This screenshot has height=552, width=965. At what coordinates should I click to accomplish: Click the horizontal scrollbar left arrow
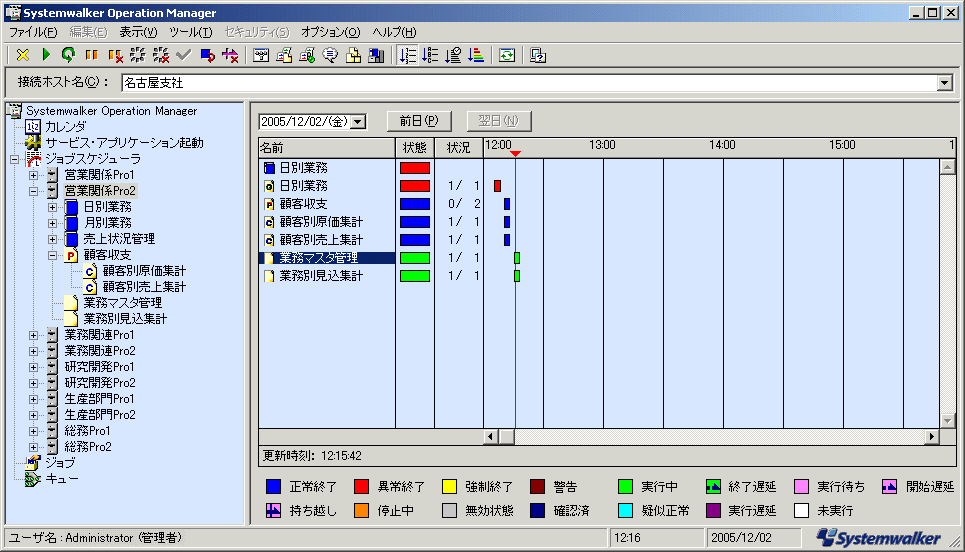pyautogui.click(x=491, y=436)
